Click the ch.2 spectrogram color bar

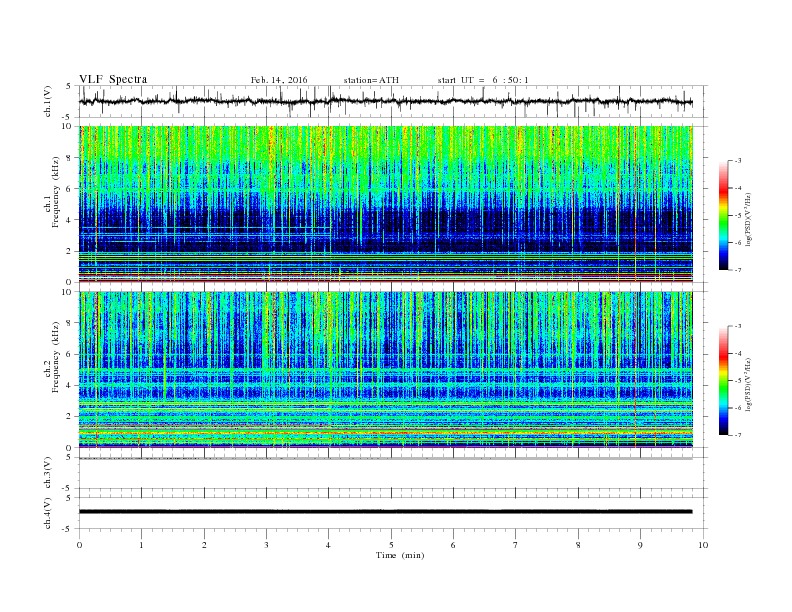coord(723,381)
